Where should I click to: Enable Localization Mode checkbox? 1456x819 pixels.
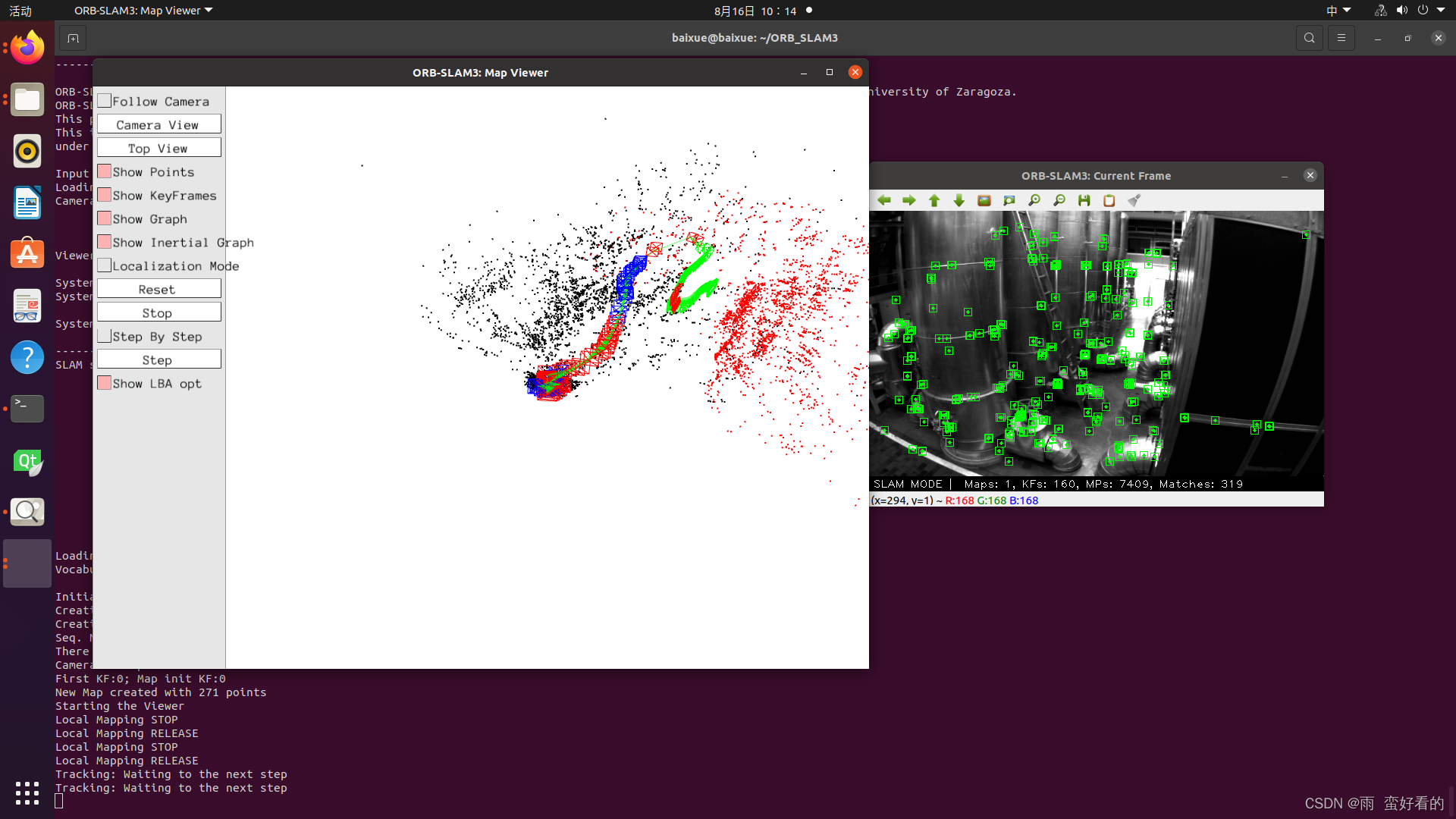coord(105,265)
